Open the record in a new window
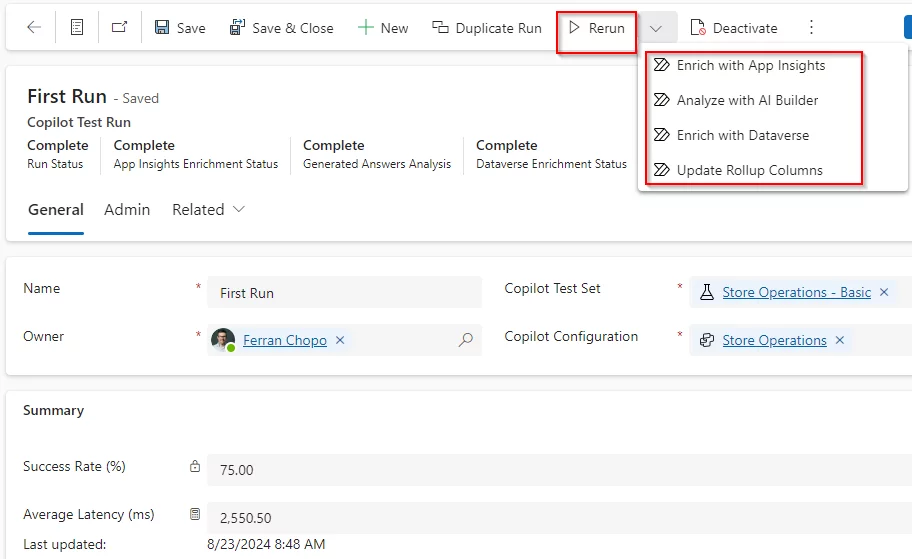912x559 pixels. pos(120,27)
